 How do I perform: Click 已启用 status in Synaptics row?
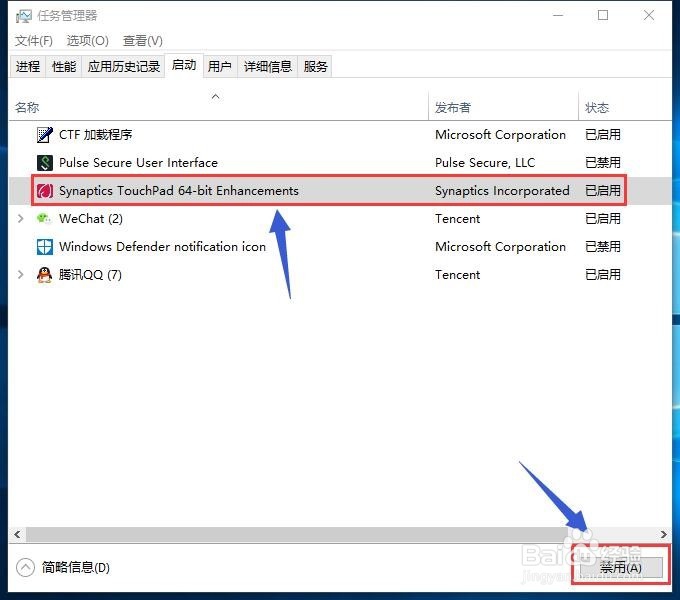click(603, 191)
